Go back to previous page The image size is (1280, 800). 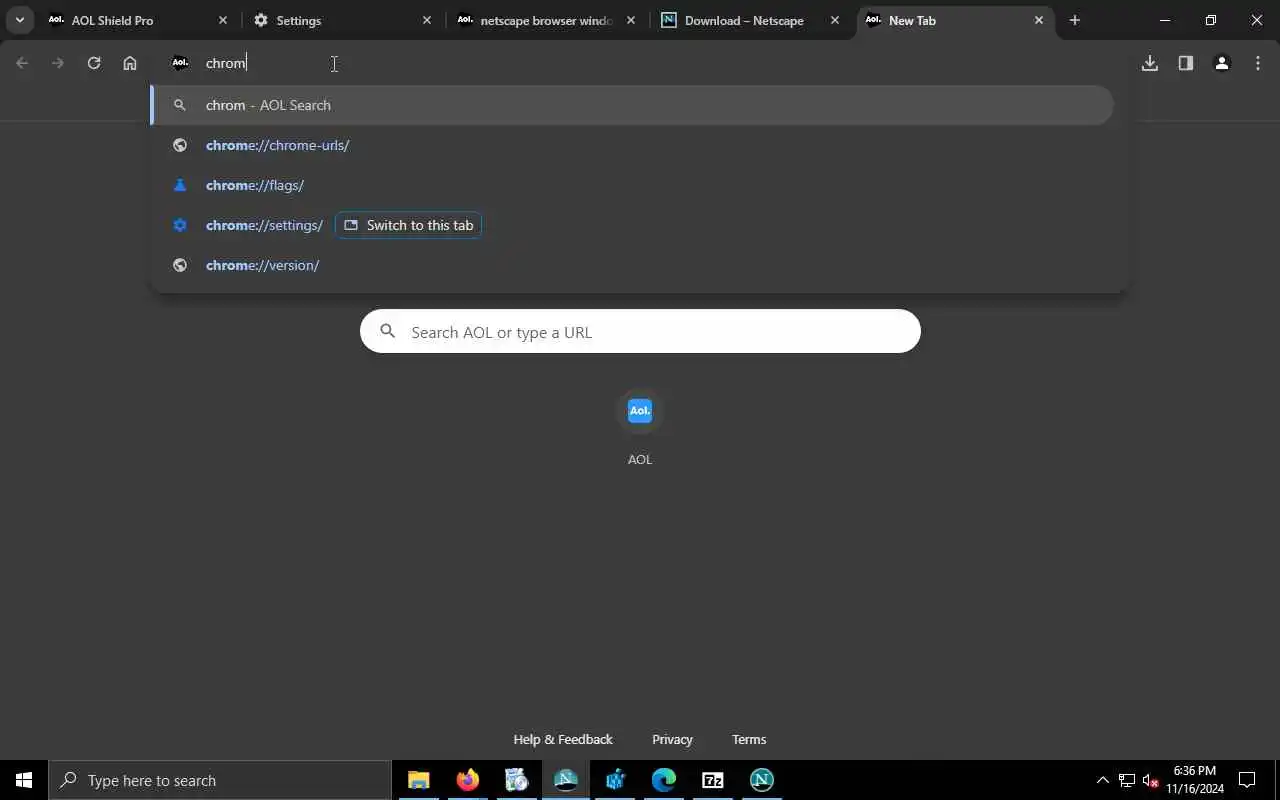tap(22, 63)
